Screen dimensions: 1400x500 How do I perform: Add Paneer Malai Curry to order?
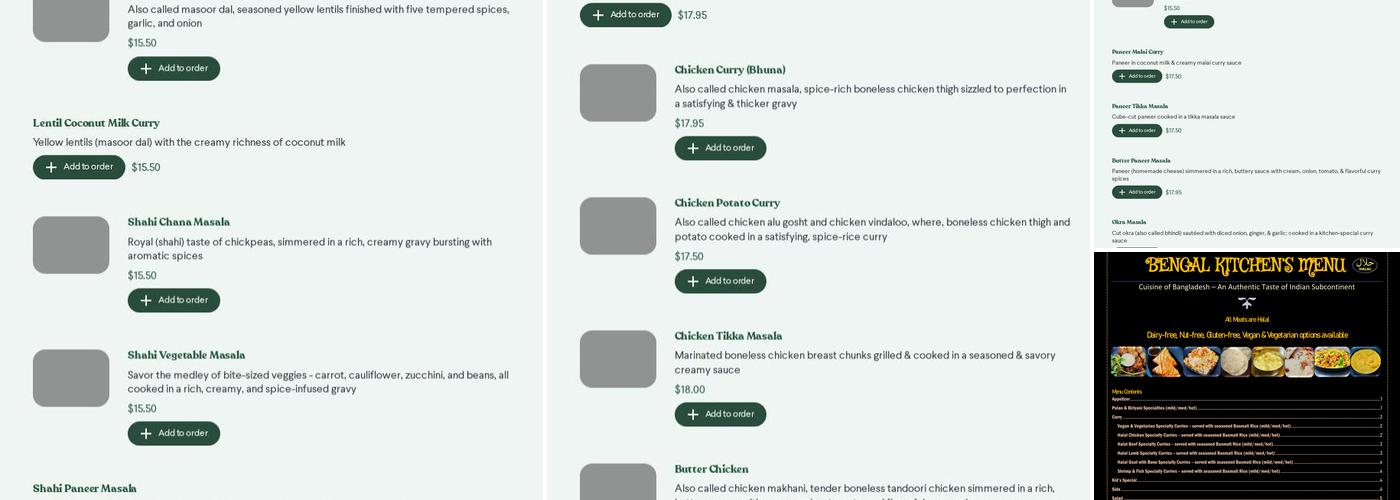coord(1137,76)
